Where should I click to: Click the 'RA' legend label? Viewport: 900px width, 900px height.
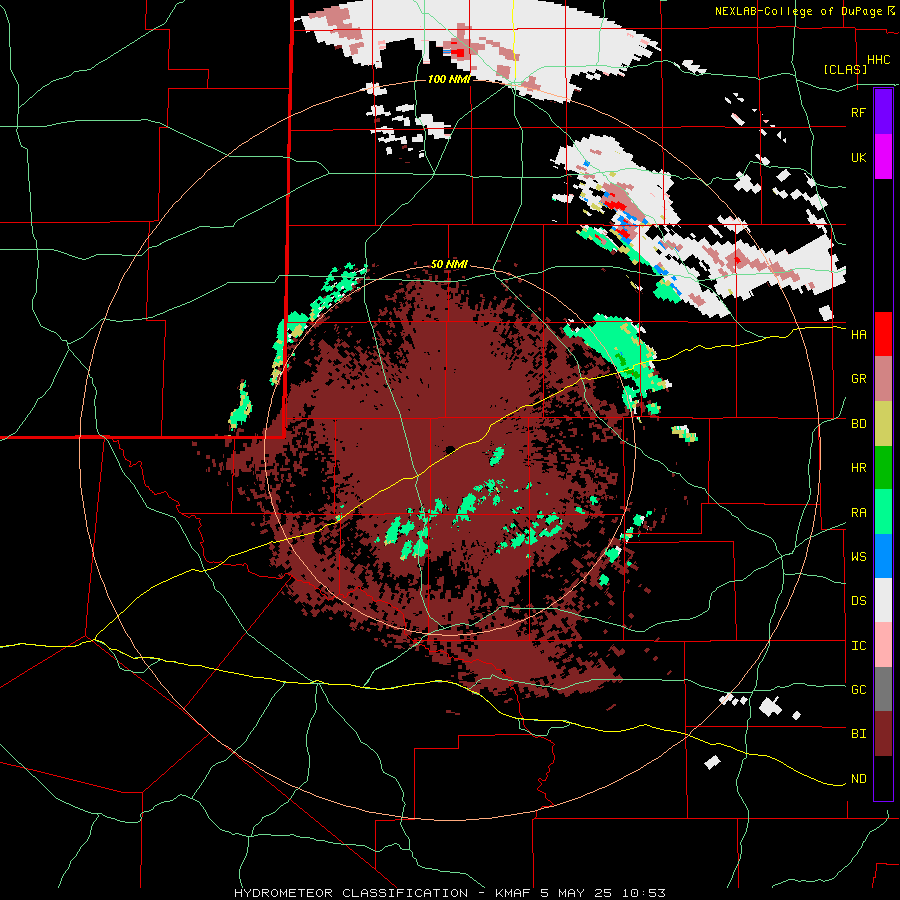pyautogui.click(x=858, y=513)
